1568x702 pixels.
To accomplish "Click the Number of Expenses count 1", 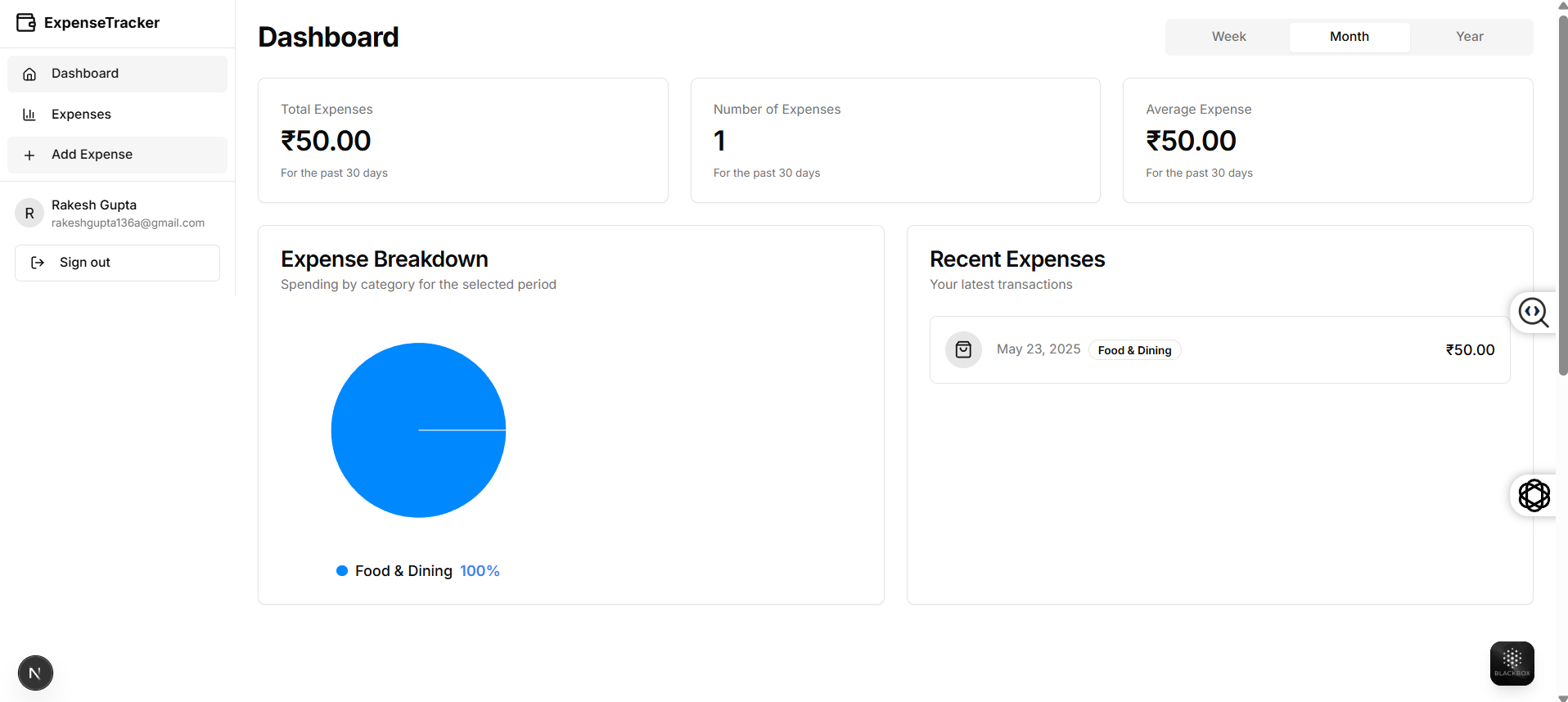I will tap(719, 141).
